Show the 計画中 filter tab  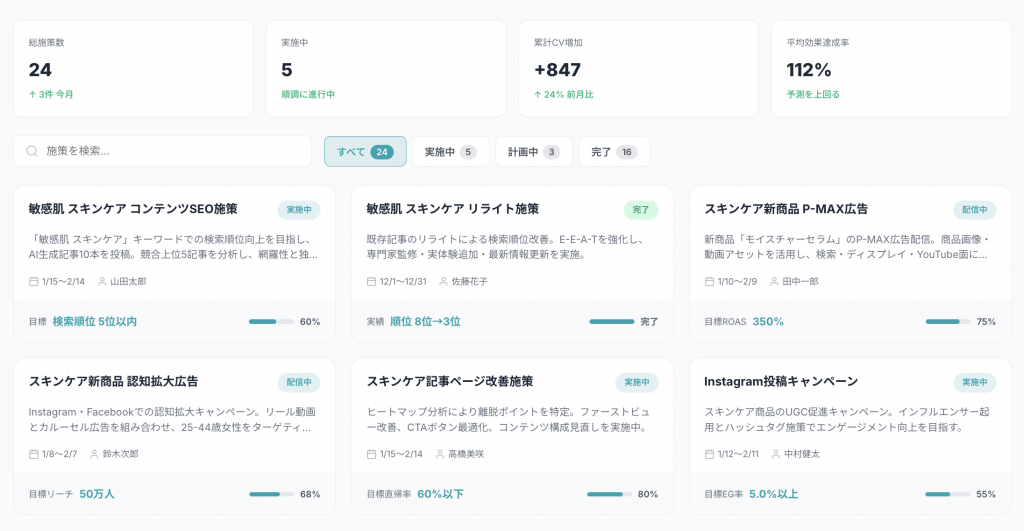coord(533,152)
